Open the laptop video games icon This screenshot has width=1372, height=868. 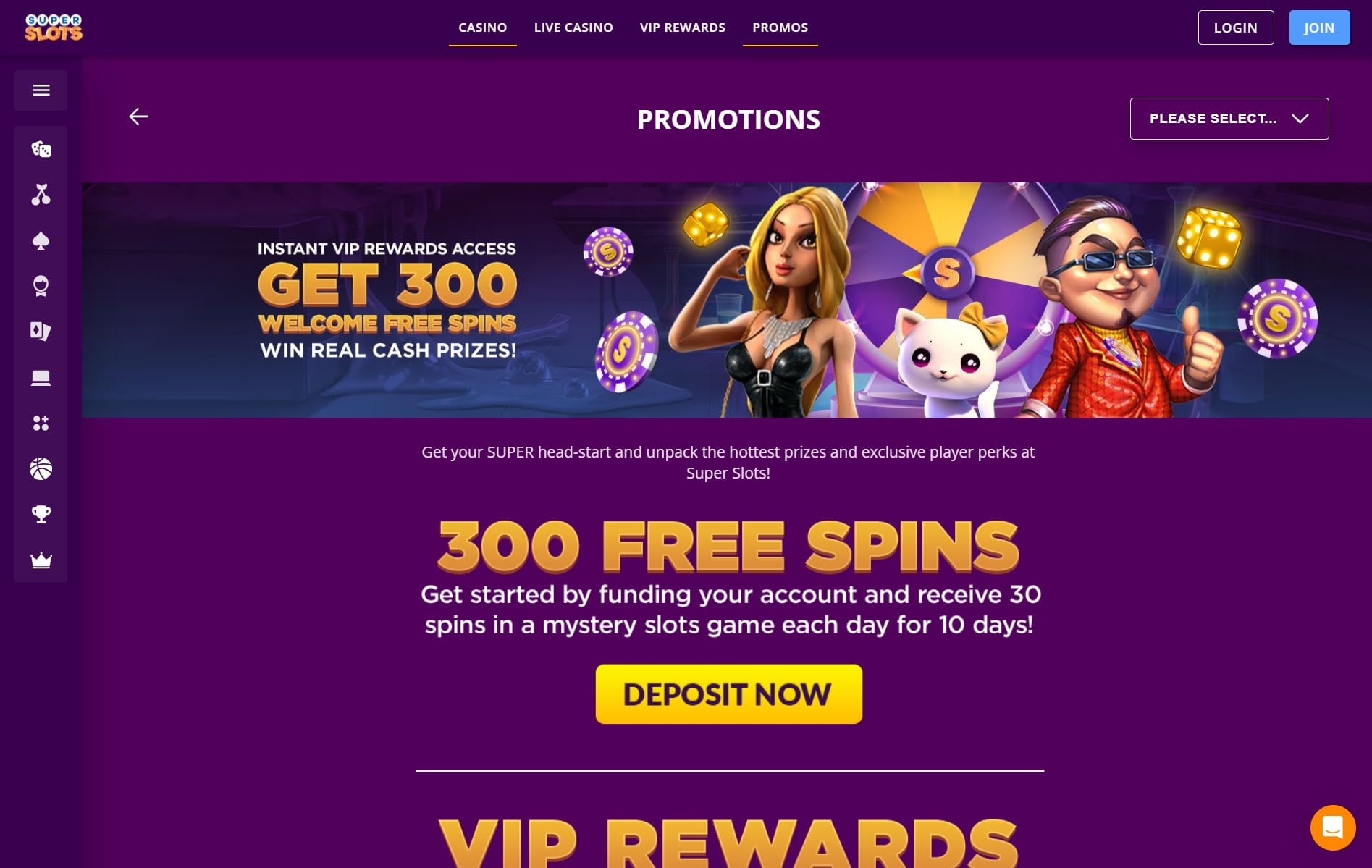(x=41, y=377)
